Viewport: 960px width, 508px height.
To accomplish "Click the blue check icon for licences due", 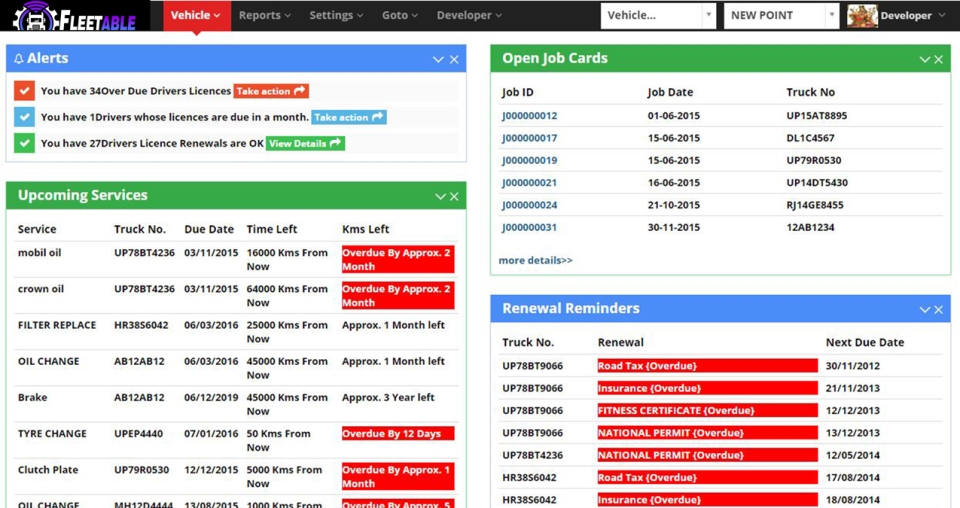I will (x=24, y=117).
